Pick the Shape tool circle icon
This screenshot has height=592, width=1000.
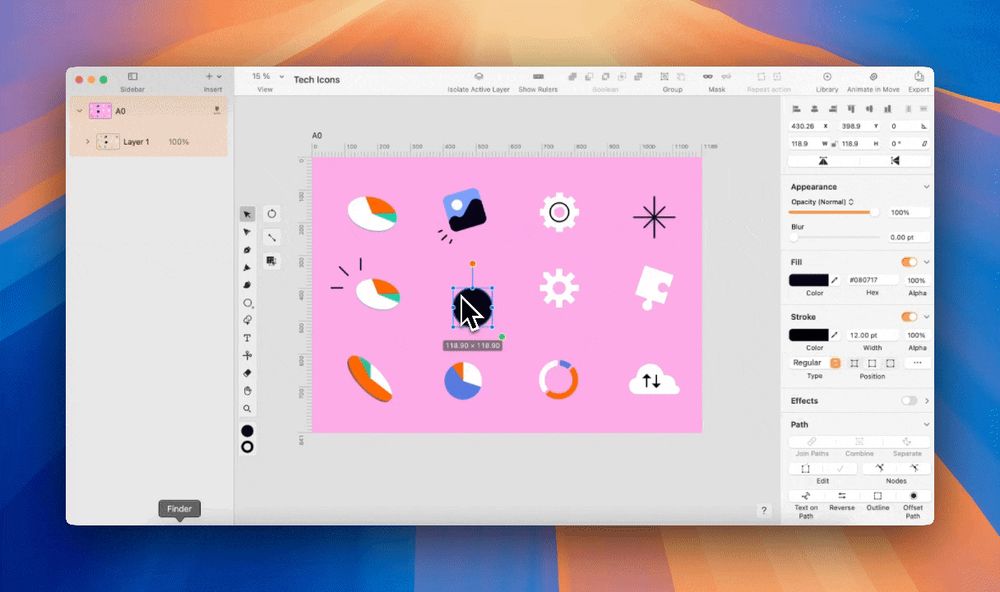247,303
